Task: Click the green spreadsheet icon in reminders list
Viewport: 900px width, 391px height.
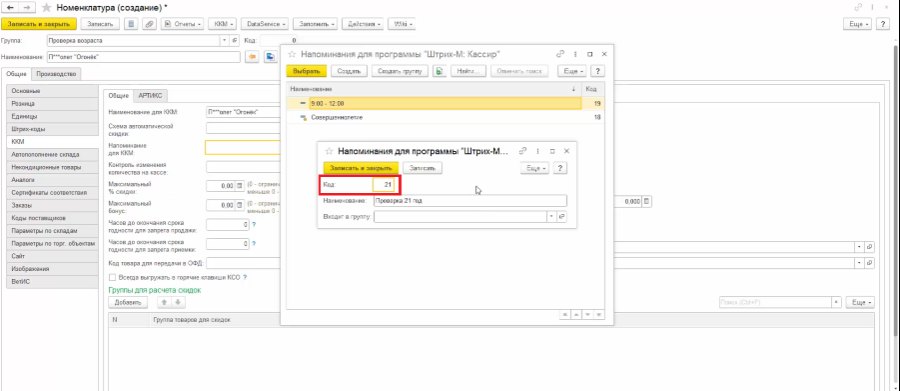Action: click(440, 71)
